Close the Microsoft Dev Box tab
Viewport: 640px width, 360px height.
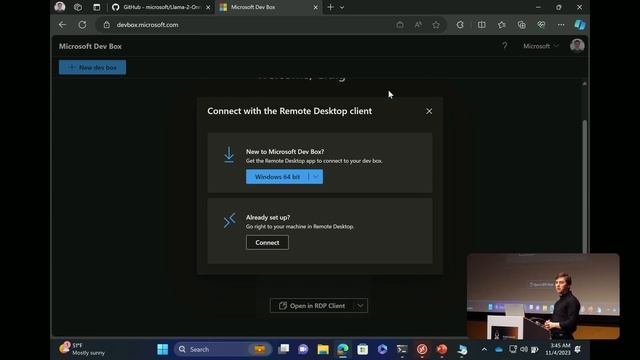pos(316,7)
